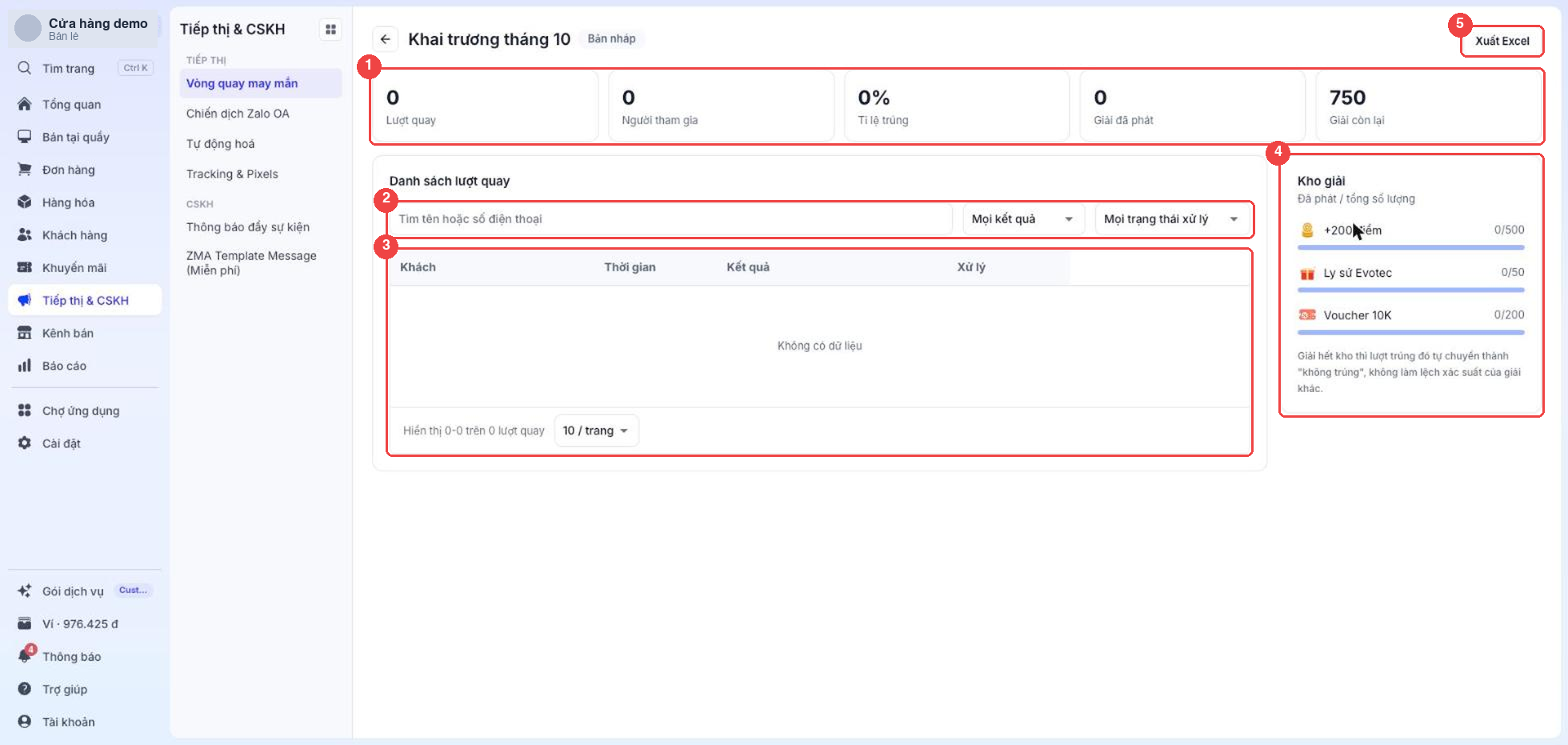Click the Gói dịch vụ sparkle icon

[25, 591]
